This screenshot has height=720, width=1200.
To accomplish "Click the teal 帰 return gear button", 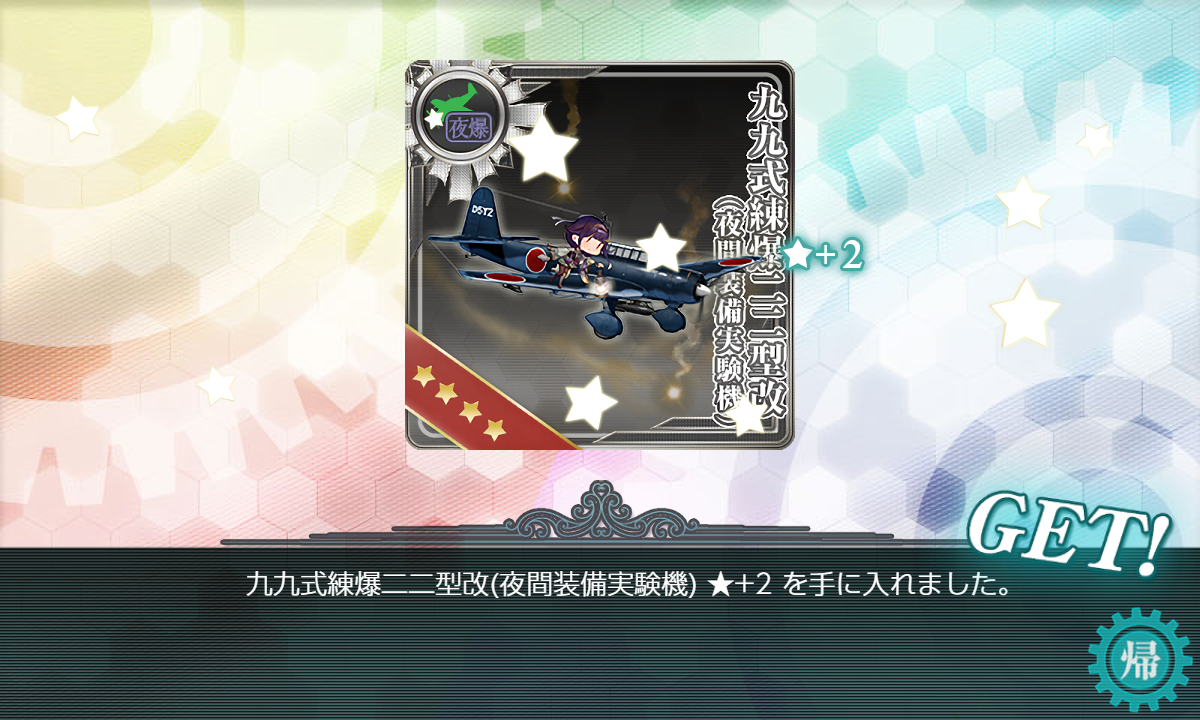I will point(1140,661).
